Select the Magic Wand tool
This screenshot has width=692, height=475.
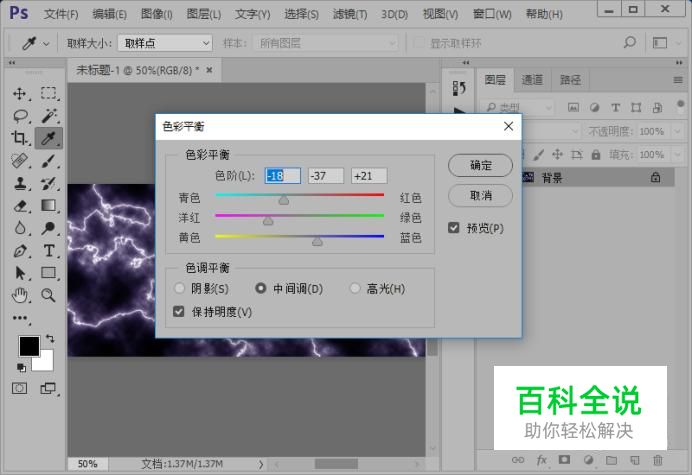tap(49, 116)
